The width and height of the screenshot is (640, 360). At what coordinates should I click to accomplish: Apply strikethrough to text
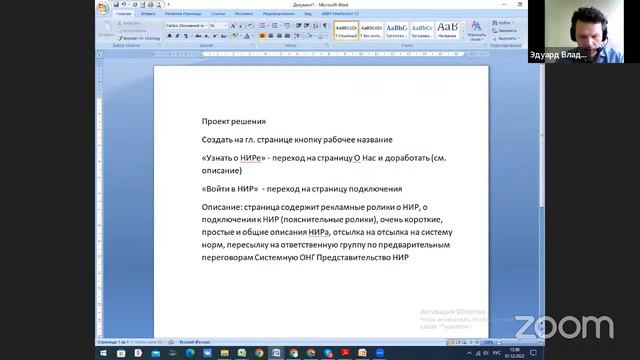pyautogui.click(x=198, y=36)
